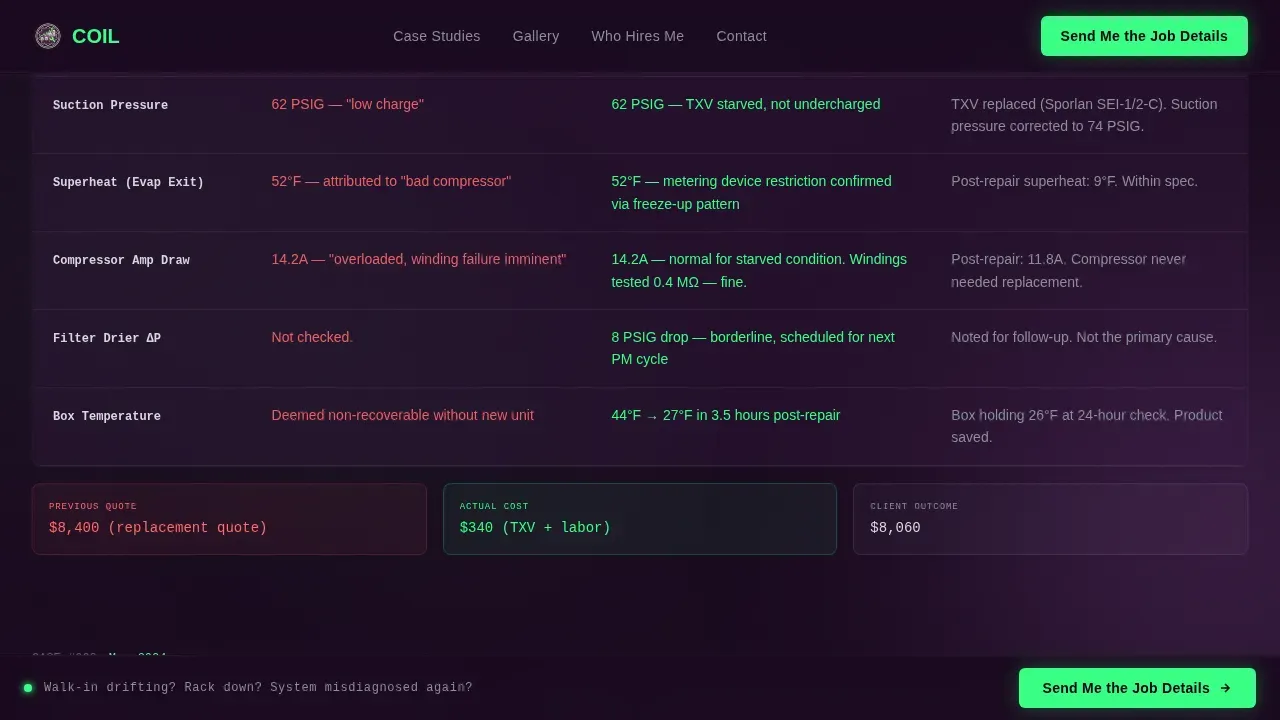The image size is (1280, 720).
Task: Select the Previous Quote $8,400 card
Action: pos(229,519)
